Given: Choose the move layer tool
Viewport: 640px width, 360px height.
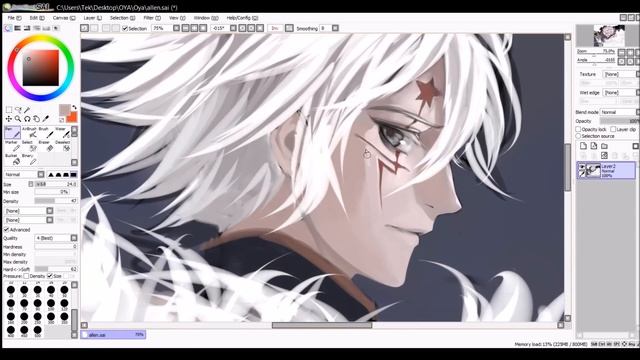Looking at the screenshot, I should pos(9,119).
